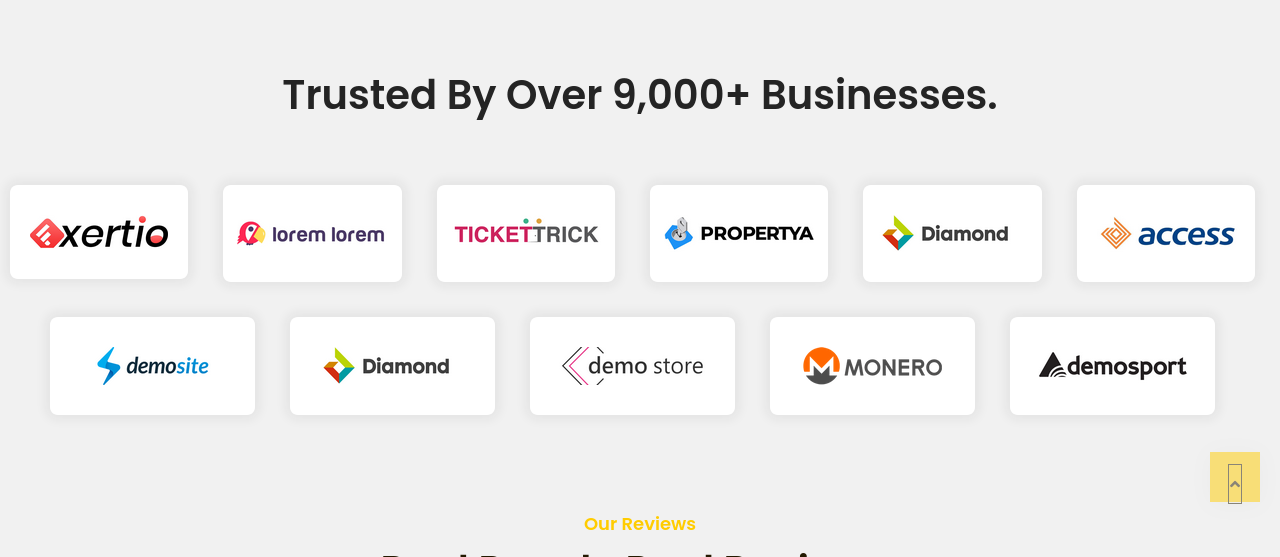Image resolution: width=1280 pixels, height=557 pixels.
Task: Click the demosport wordmark text
Action: [1127, 367]
